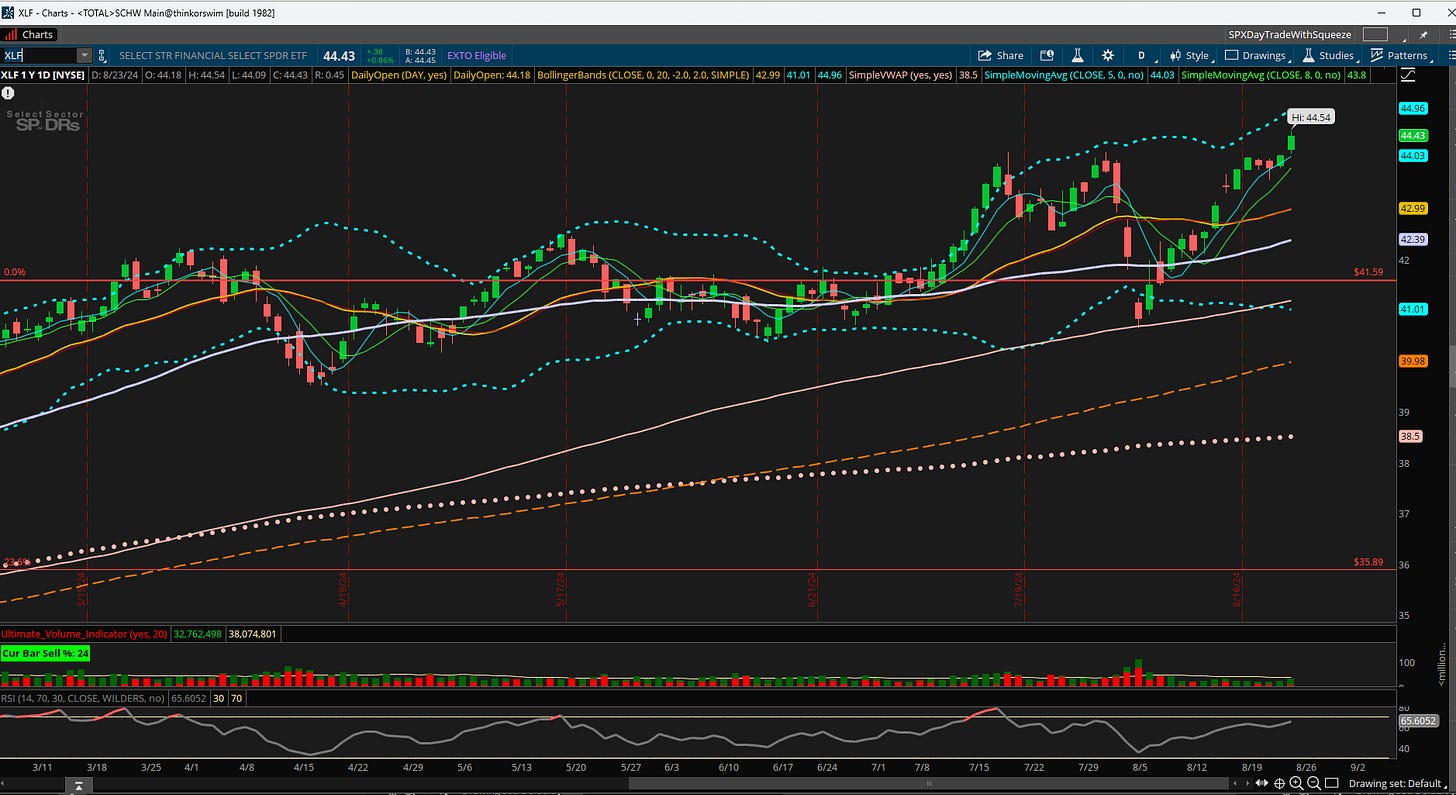This screenshot has width=1456, height=795.
Task: Click the XLF symbol input field
Action: coord(38,56)
